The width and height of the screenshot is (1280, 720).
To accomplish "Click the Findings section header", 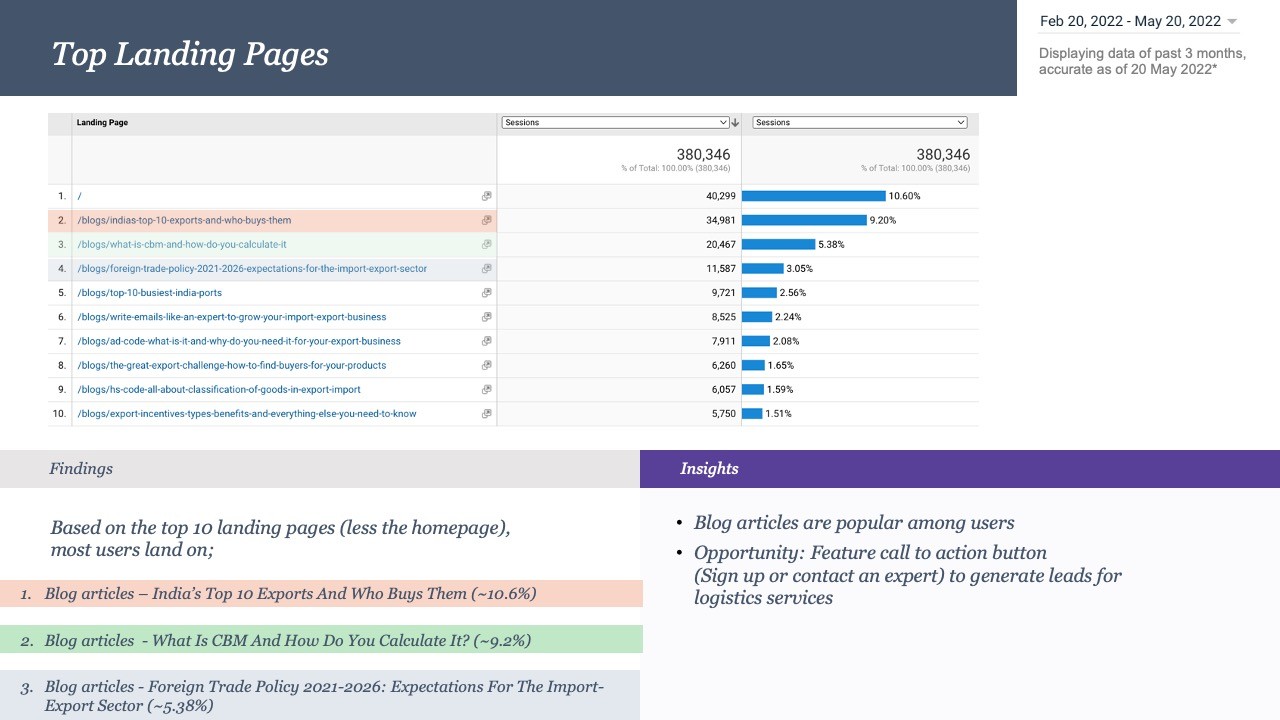I will (320, 468).
